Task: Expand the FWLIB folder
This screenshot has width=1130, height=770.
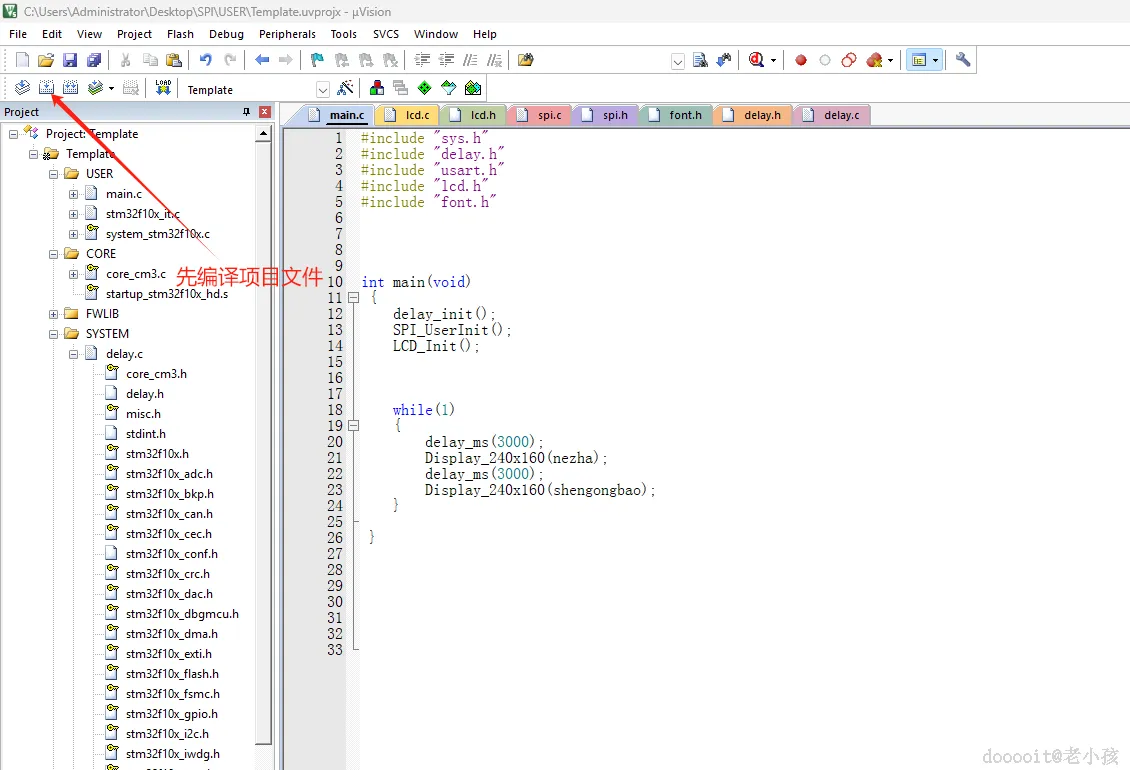Action: pos(54,314)
